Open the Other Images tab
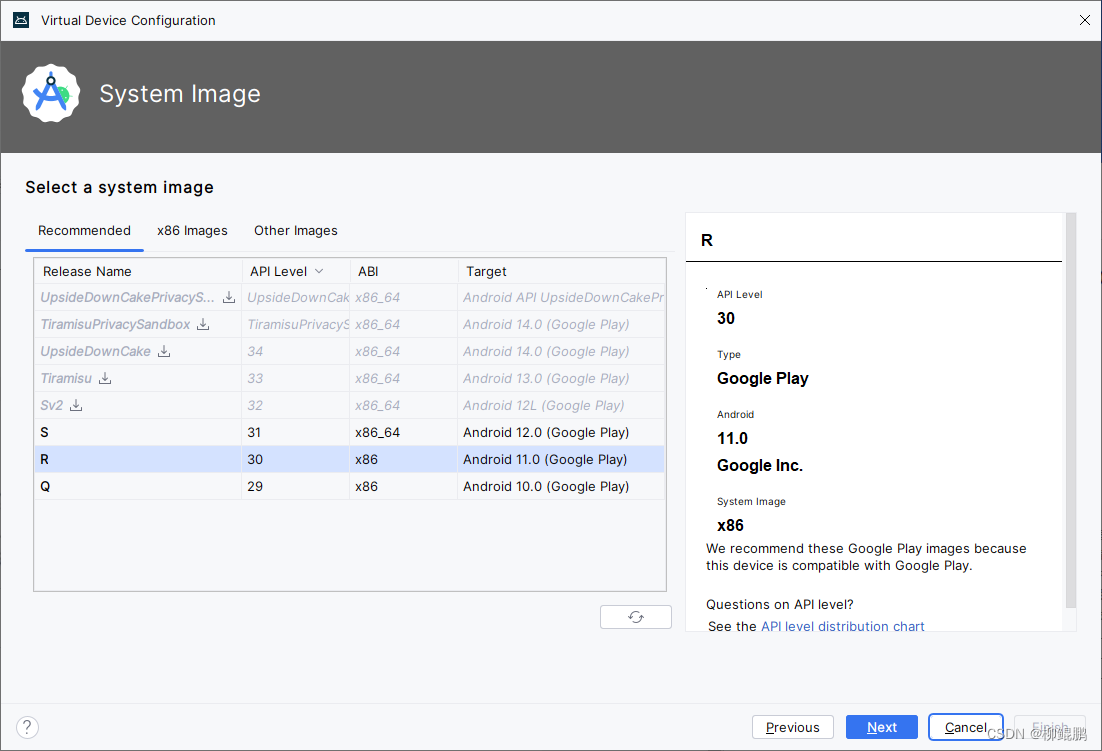Viewport: 1102px width, 751px height. pyautogui.click(x=295, y=230)
